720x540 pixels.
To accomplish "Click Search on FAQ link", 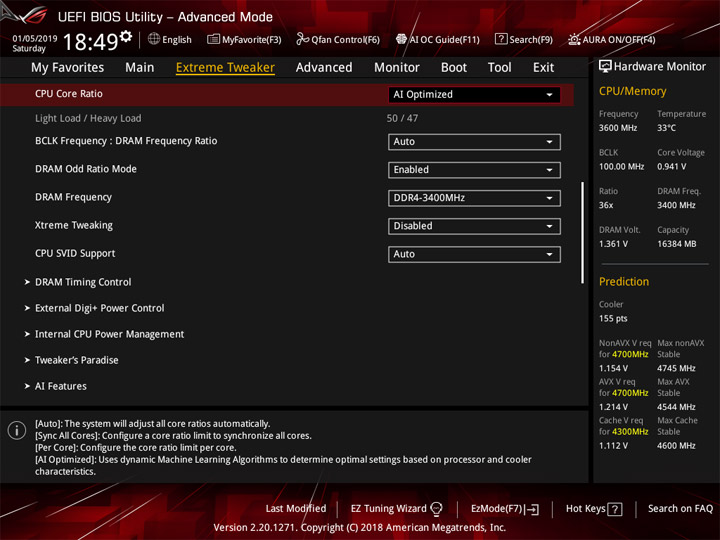I will [680, 509].
